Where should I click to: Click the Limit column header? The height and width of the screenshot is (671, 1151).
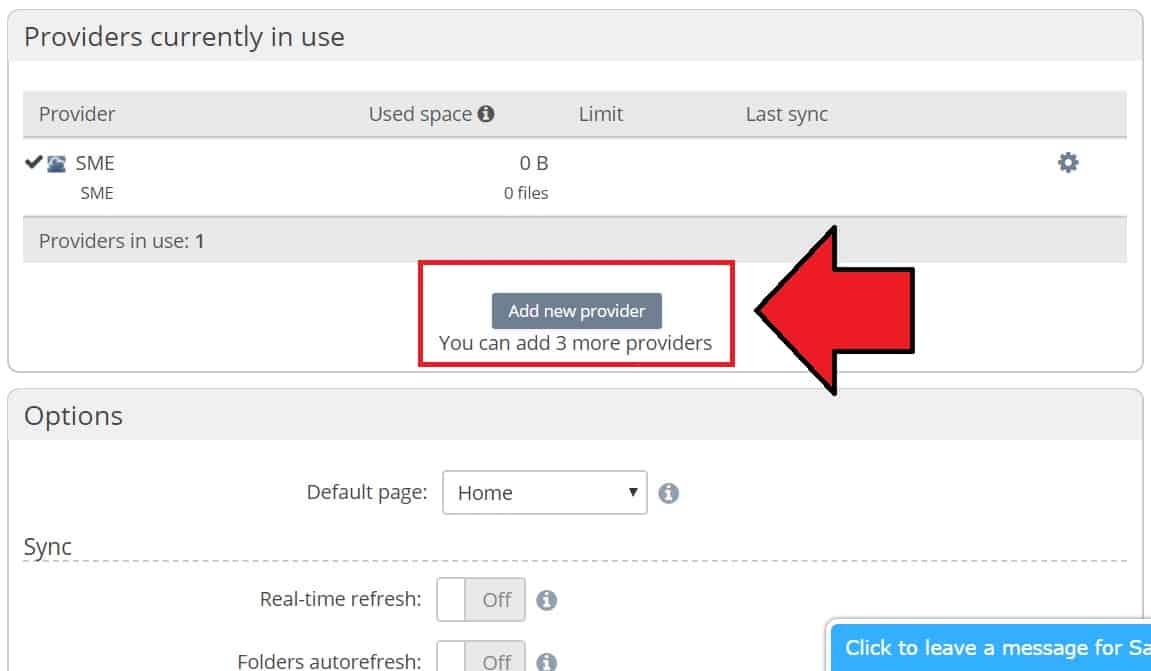click(x=600, y=114)
